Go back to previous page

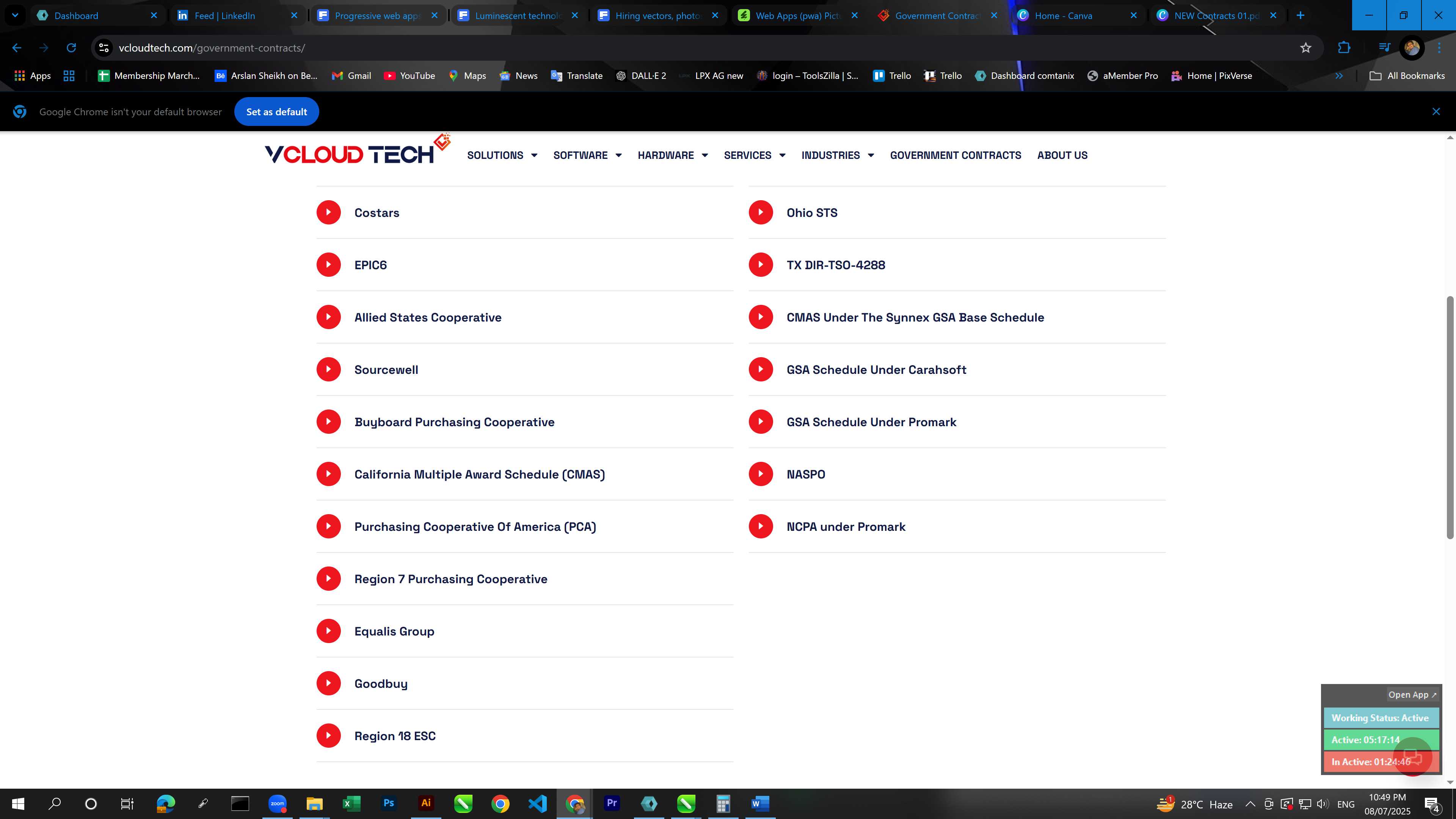tap(17, 48)
